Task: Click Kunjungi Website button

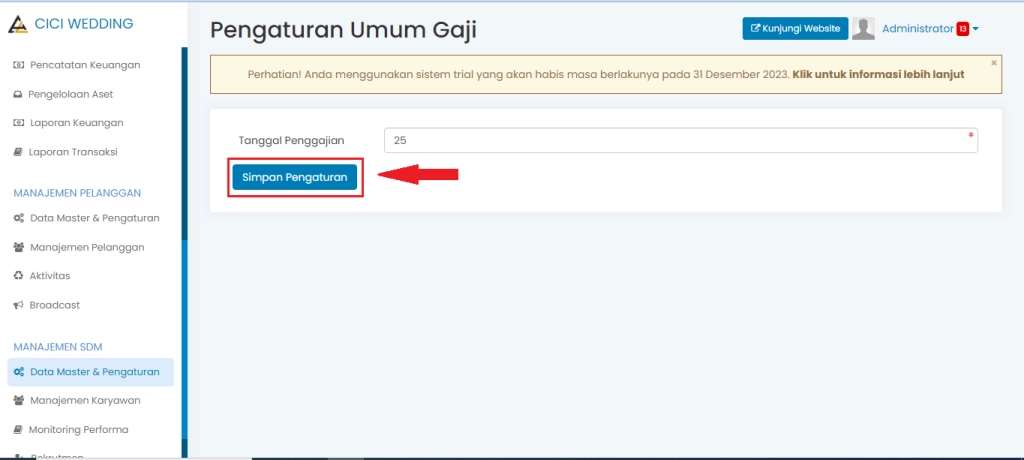Action: (795, 29)
